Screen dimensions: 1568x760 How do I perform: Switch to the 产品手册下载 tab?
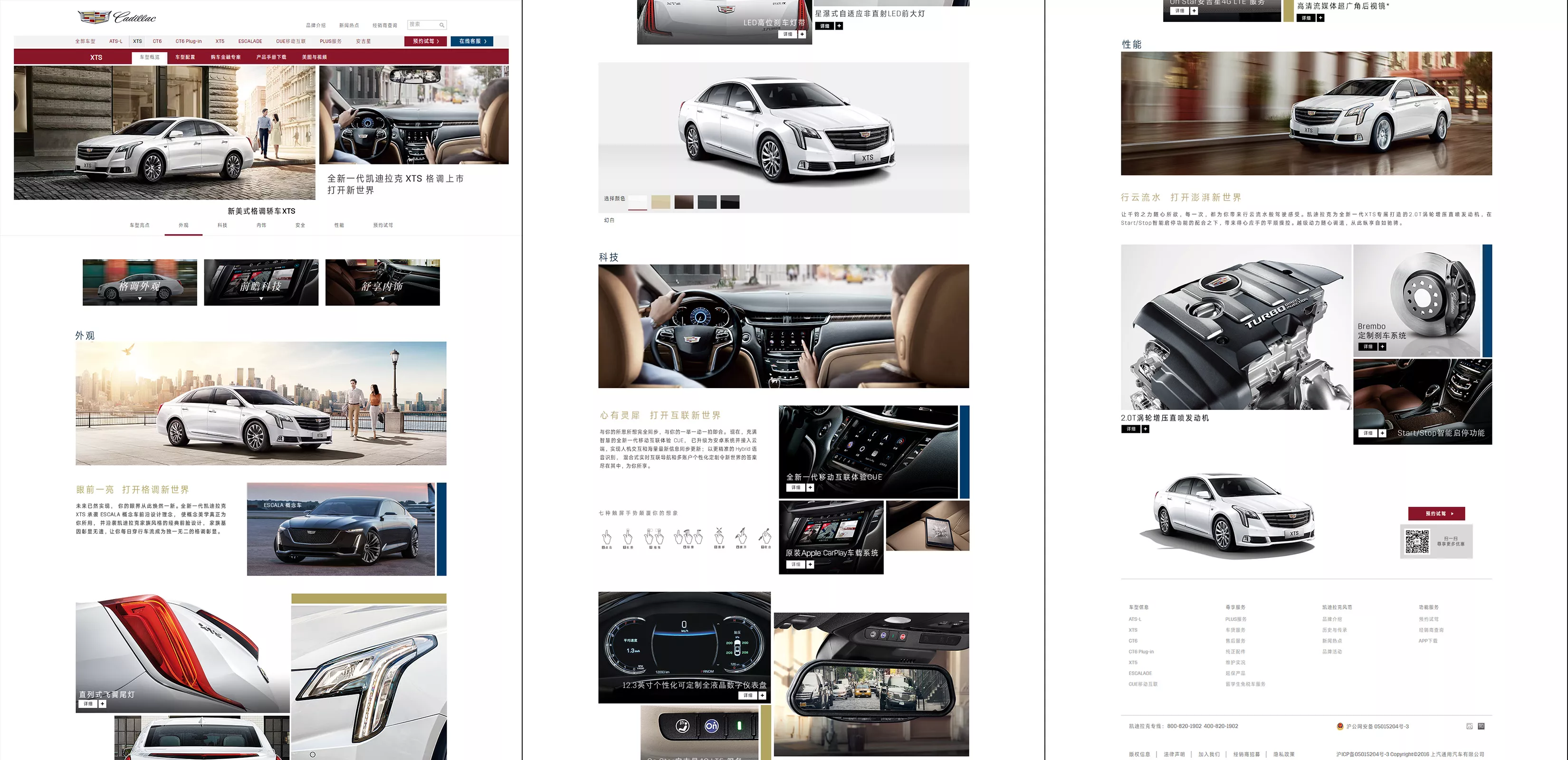pos(271,57)
